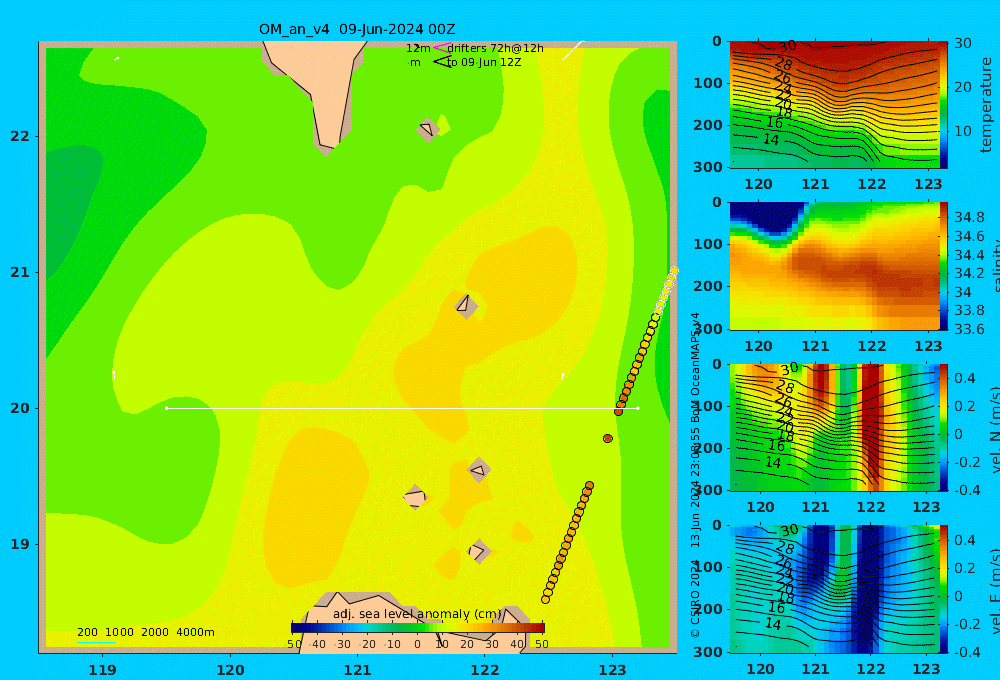Click the island triangle marker near 18.9N 122E
The height and width of the screenshot is (680, 1000).
pos(478,551)
